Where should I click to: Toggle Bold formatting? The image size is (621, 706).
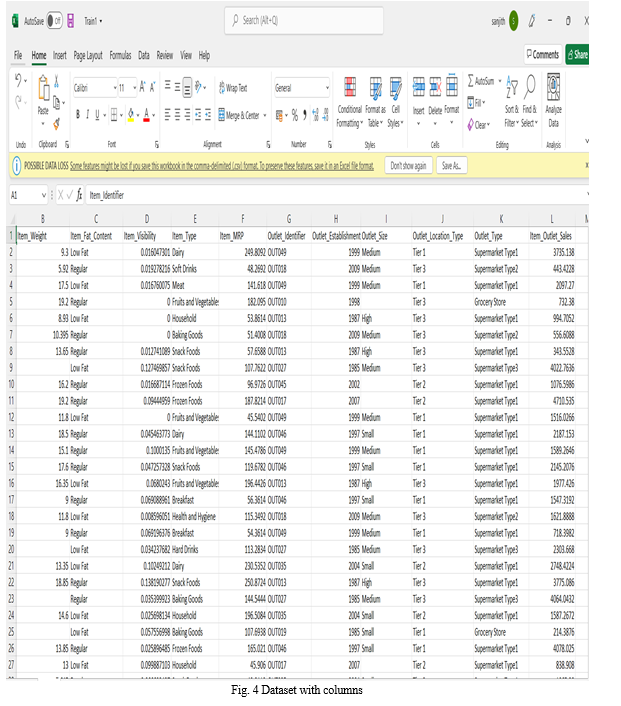point(78,115)
